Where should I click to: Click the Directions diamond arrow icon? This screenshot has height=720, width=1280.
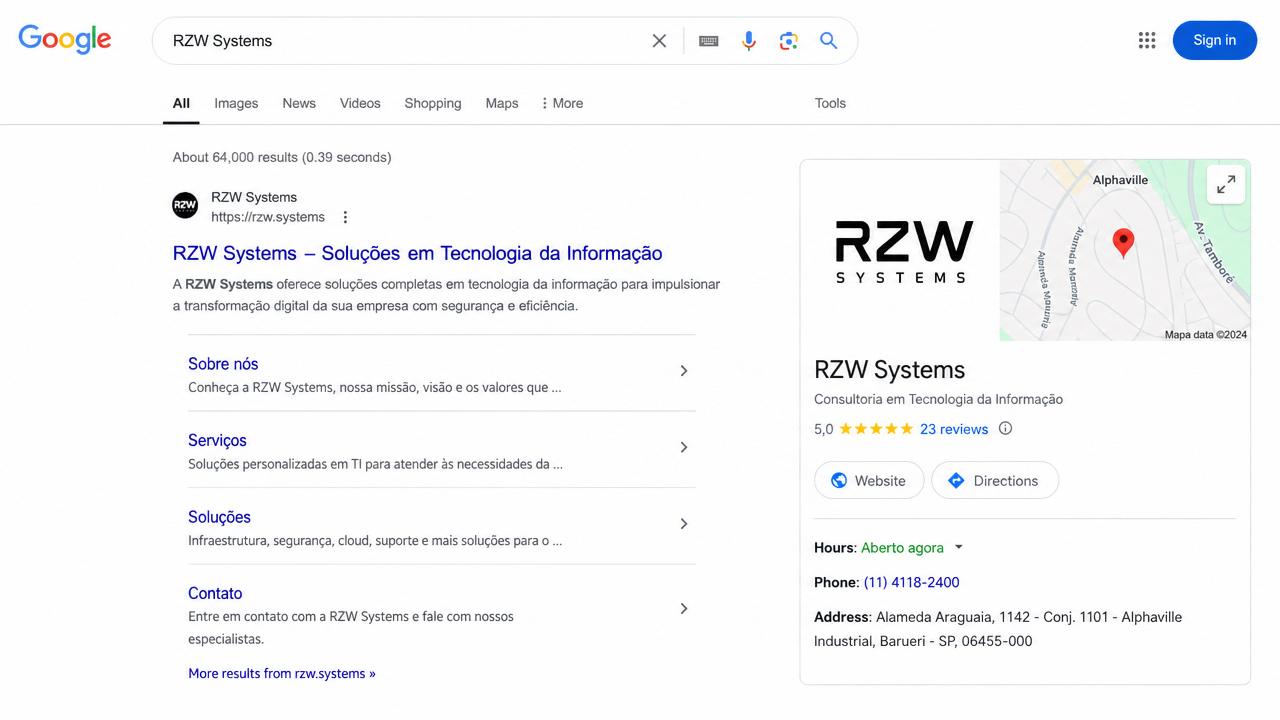[956, 481]
